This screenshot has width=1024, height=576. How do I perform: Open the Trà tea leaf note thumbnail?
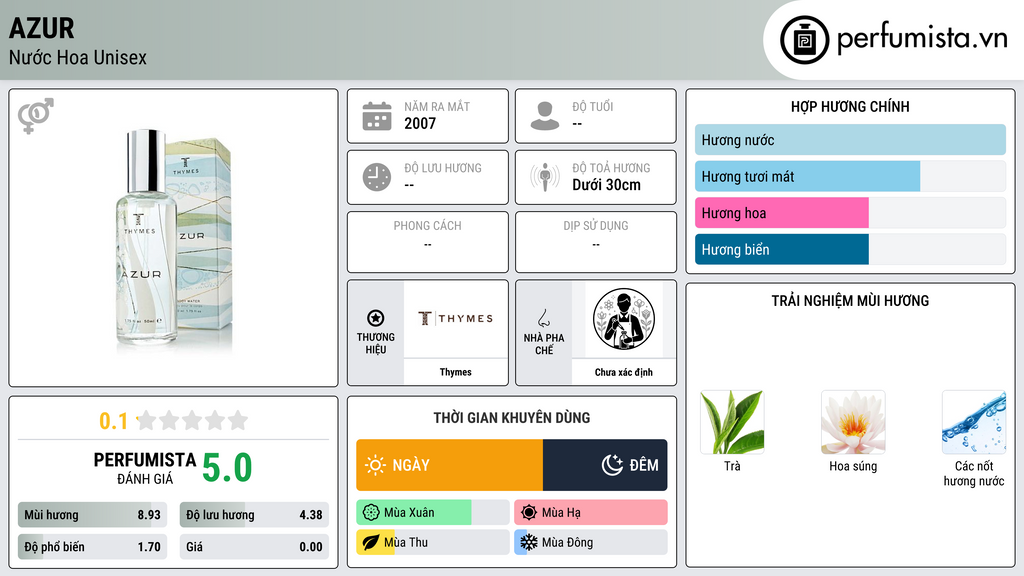click(732, 422)
